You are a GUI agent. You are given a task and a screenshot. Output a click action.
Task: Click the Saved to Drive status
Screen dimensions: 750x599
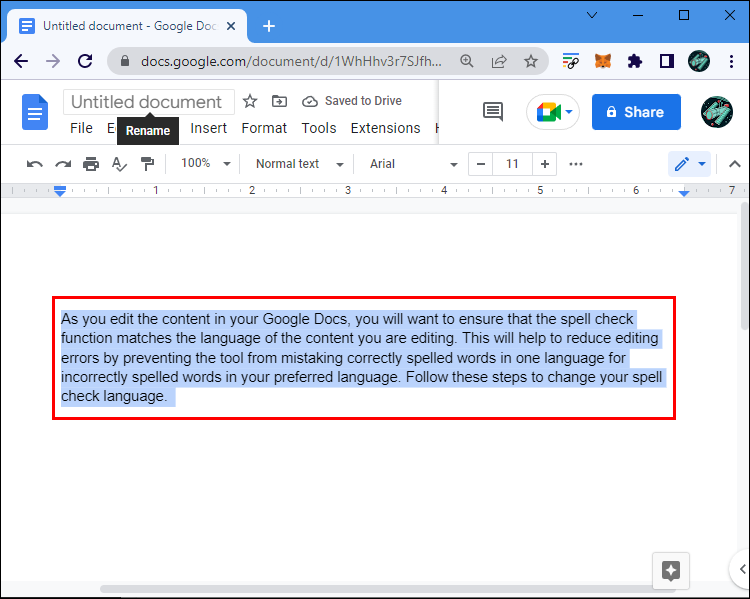pos(352,101)
